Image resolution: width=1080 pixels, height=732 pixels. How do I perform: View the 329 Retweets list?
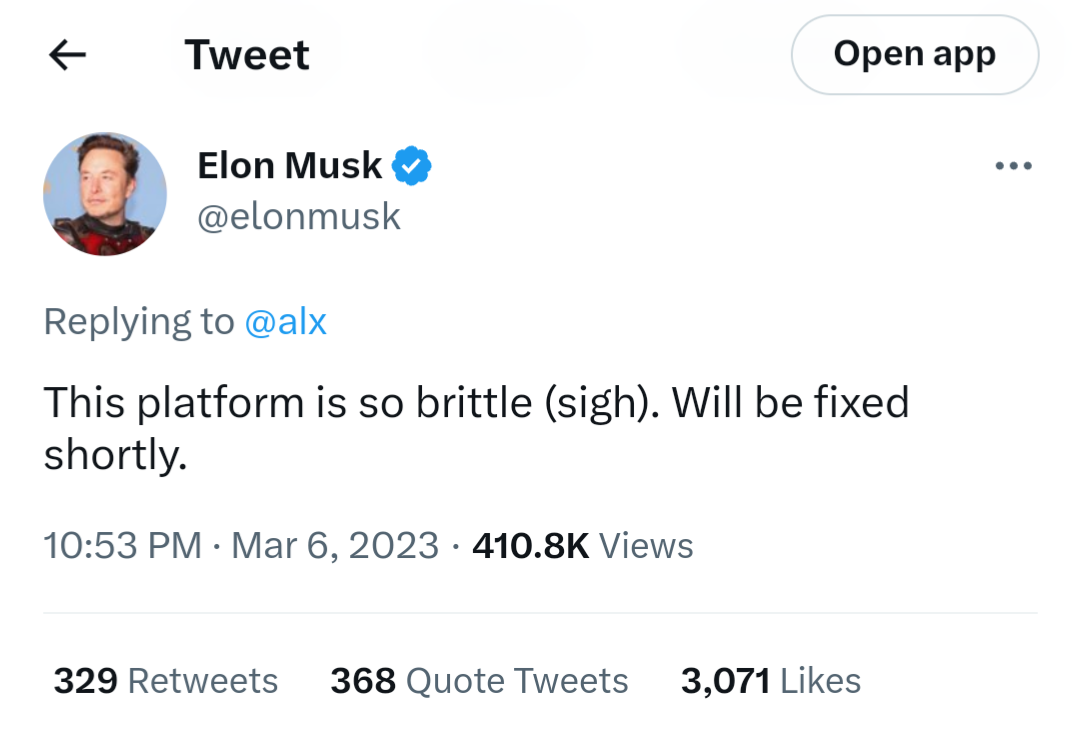166,681
